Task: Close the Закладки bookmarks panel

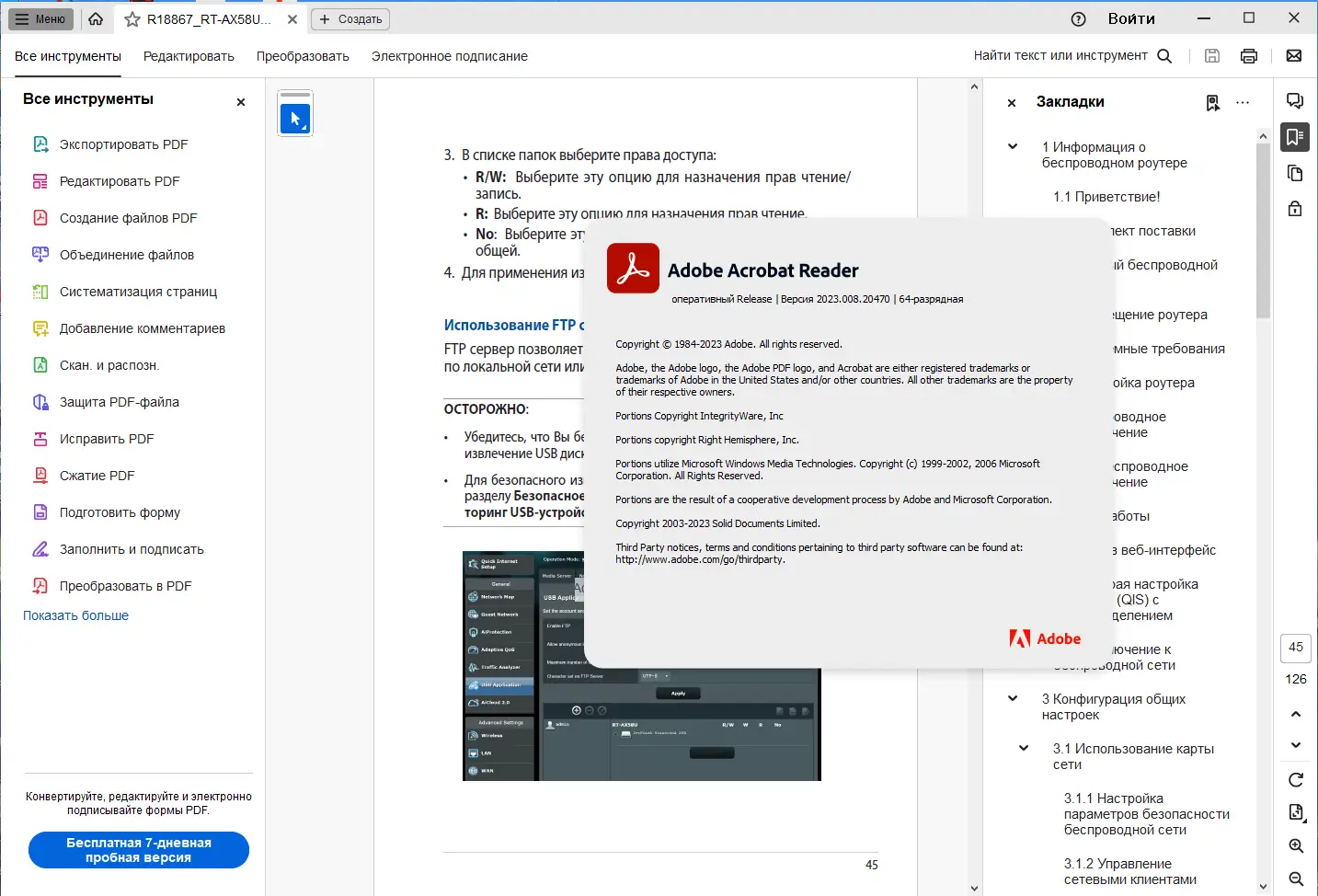Action: pyautogui.click(x=1012, y=103)
